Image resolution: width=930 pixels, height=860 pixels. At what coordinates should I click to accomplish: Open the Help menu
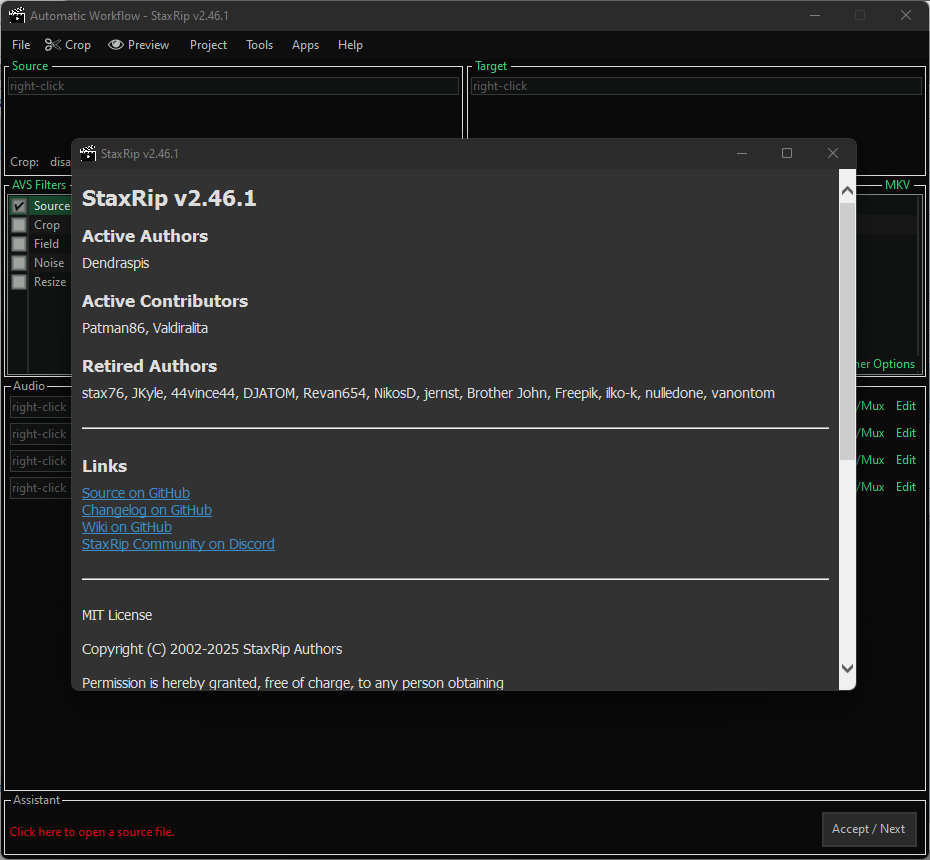(x=350, y=45)
